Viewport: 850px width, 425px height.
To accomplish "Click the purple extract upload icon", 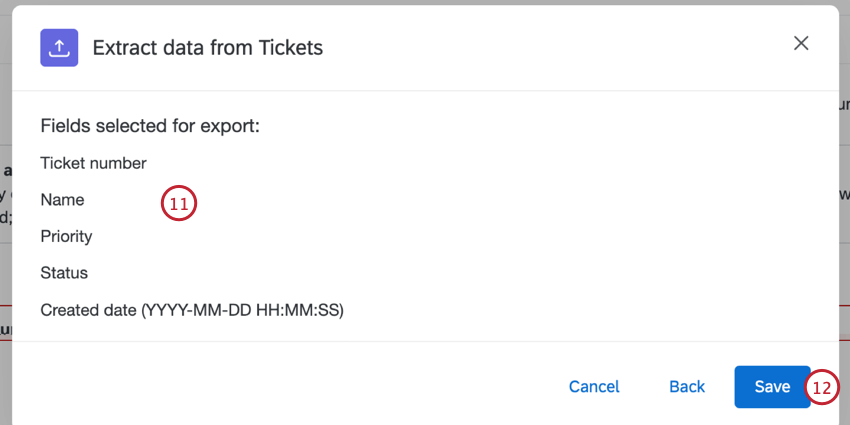I will tap(59, 48).
